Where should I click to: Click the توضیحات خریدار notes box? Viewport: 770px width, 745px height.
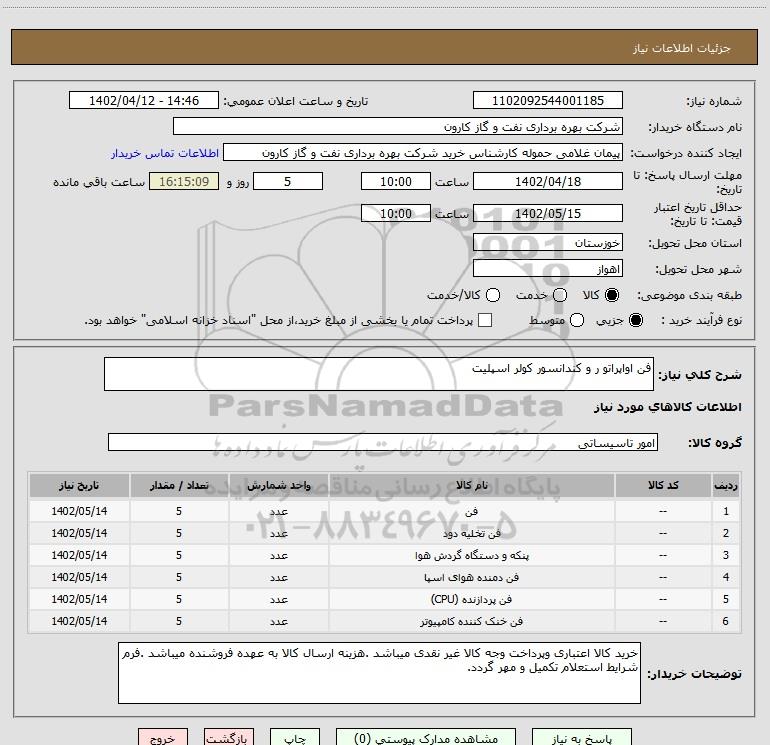[x=379, y=673]
